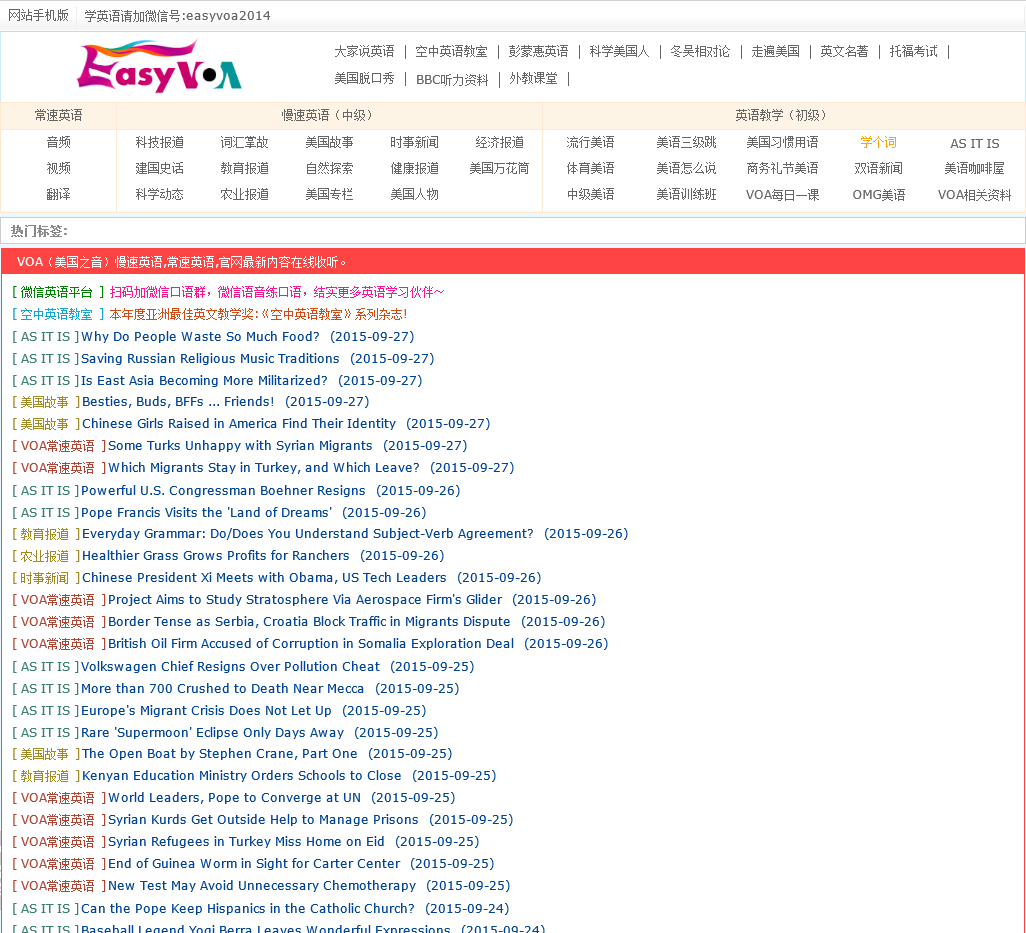
Task: Open 词汇掌故 category
Action: [245, 142]
